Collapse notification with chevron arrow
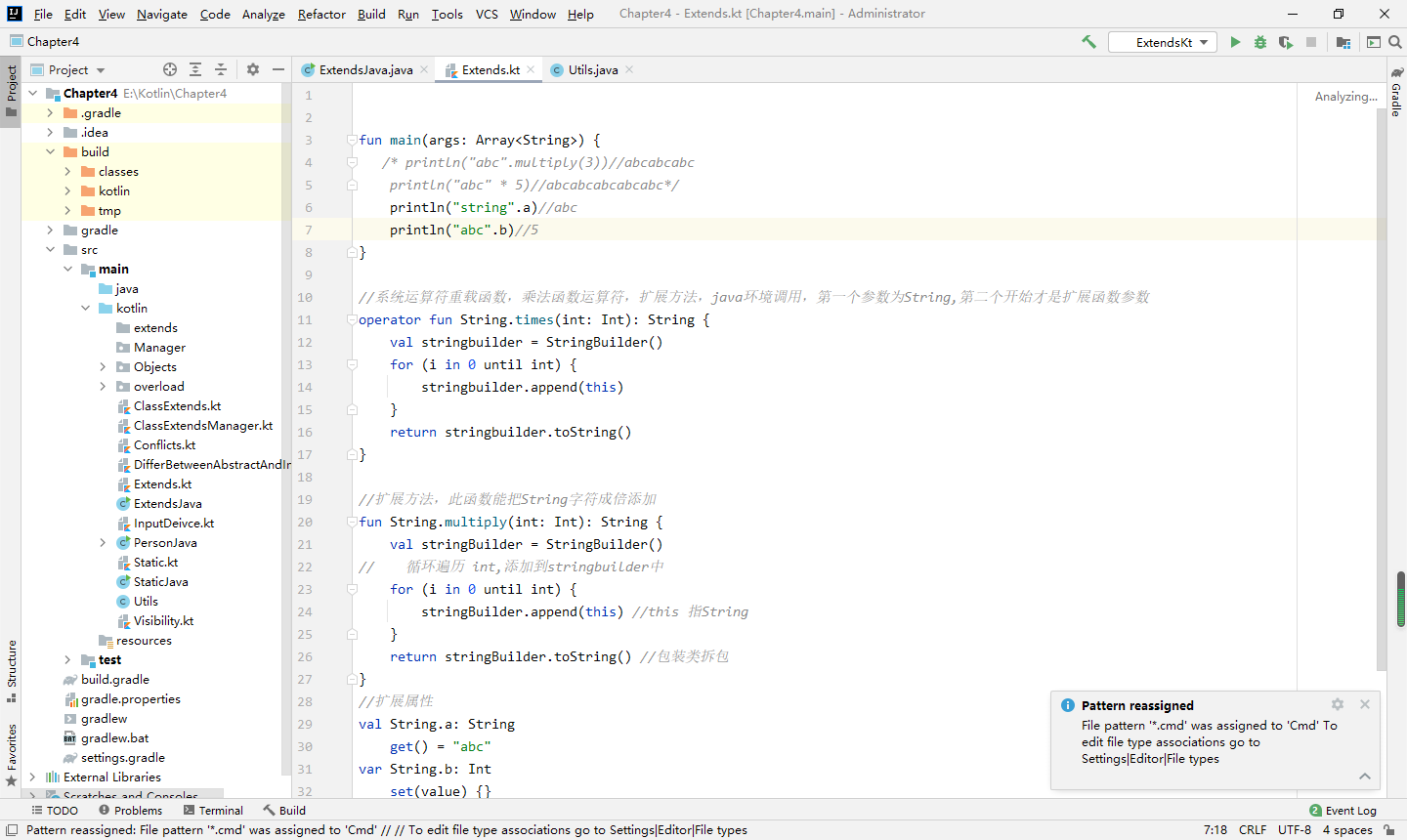Image resolution: width=1407 pixels, height=840 pixels. point(1365,777)
